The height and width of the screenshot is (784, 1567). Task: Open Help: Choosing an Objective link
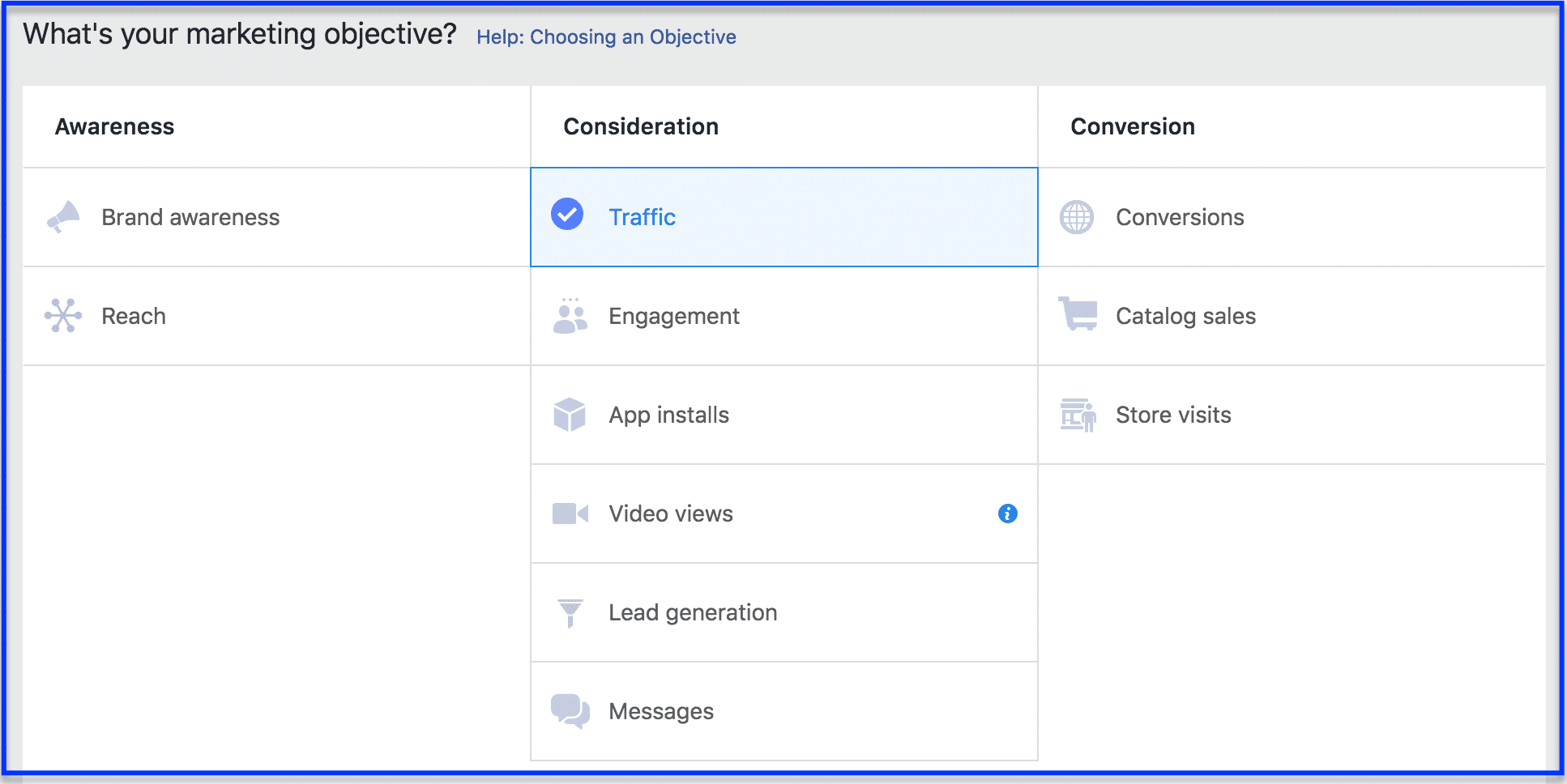pos(606,37)
